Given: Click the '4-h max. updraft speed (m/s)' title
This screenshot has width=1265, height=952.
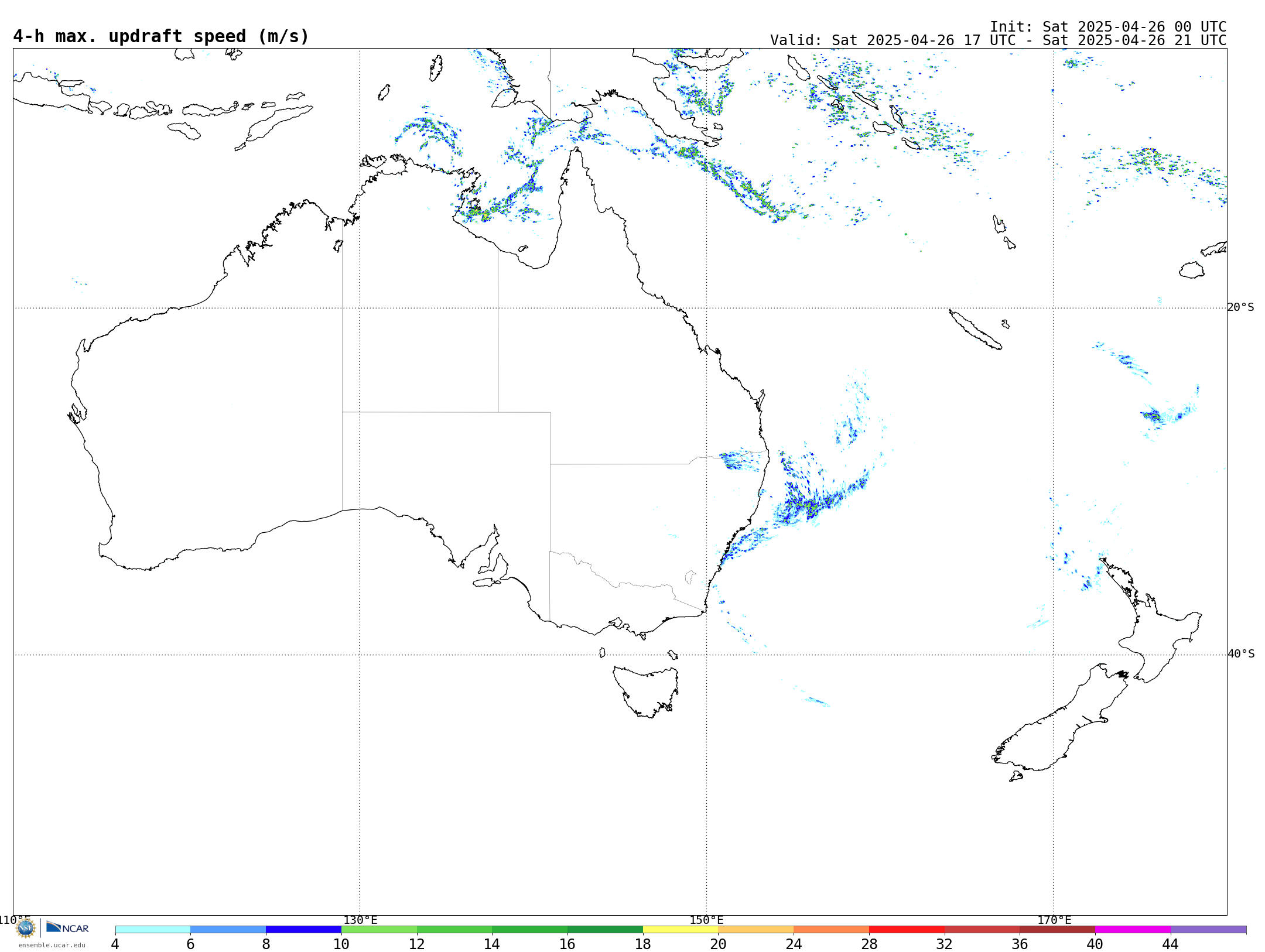Looking at the screenshot, I should click(x=161, y=36).
